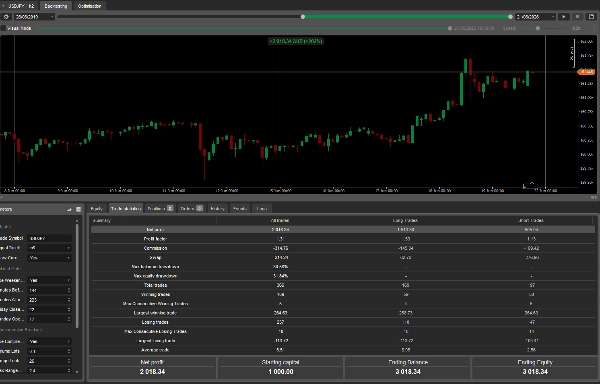Click the orange current price label on price axis
Viewport: 600px width, 384px height.
click(x=586, y=72)
